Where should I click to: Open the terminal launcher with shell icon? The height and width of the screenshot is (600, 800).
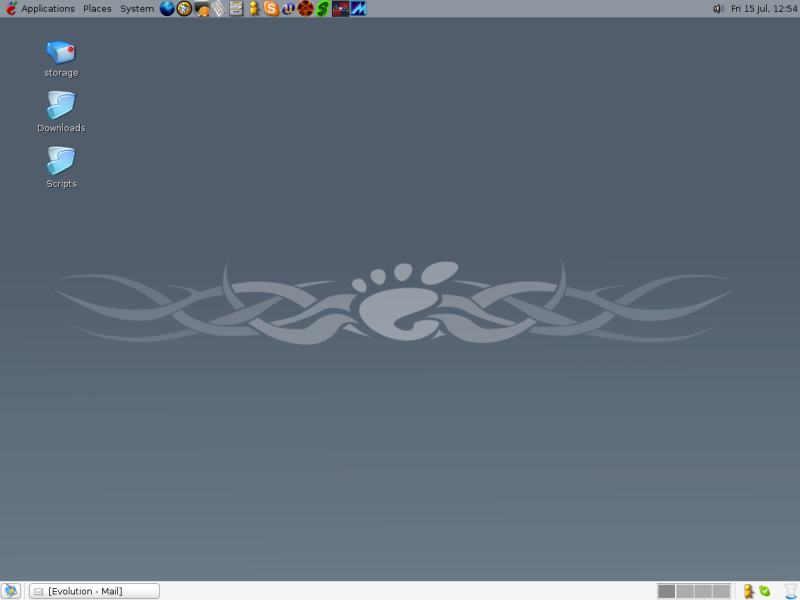coord(202,9)
